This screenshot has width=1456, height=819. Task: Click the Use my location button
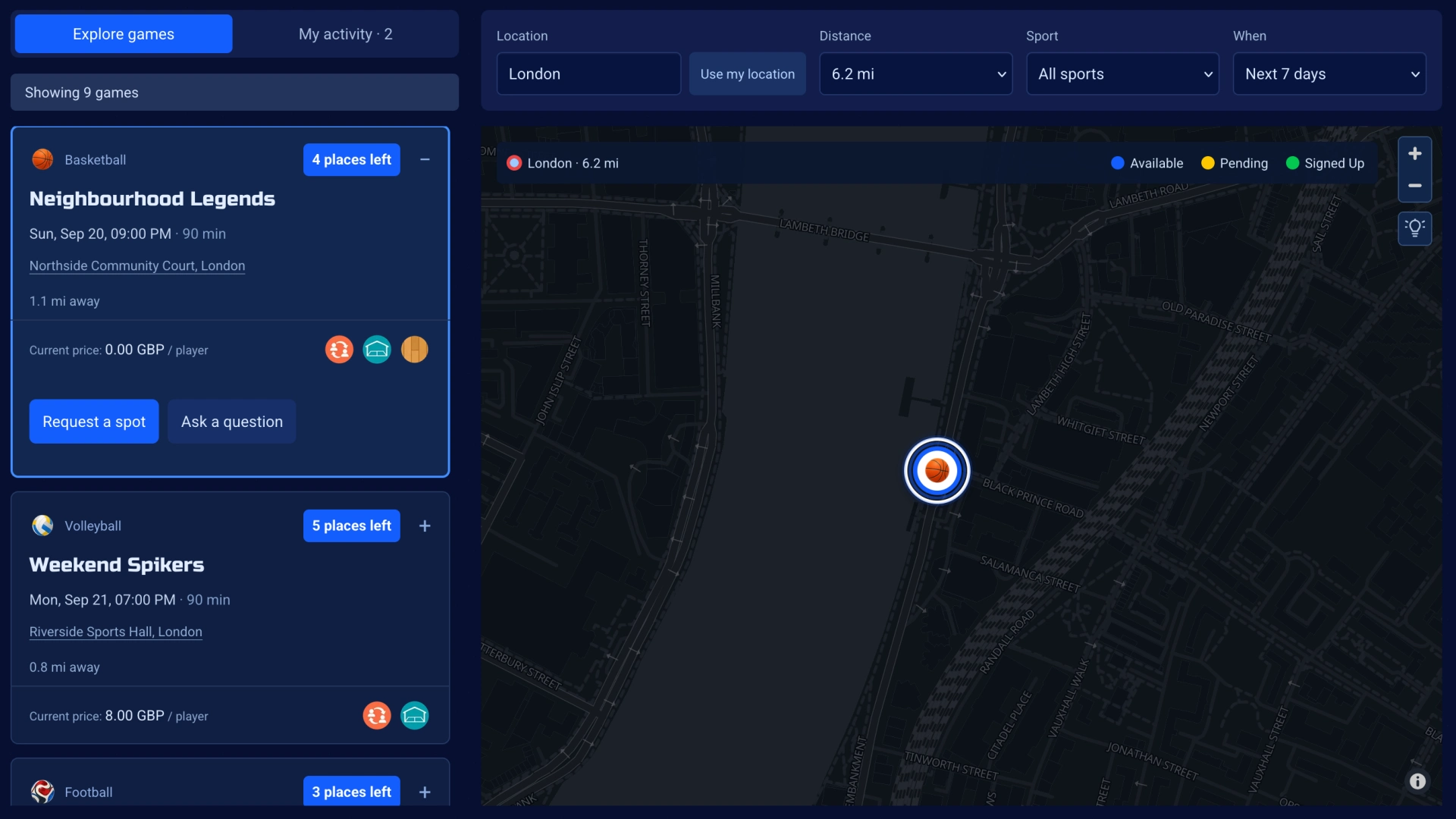747,74
